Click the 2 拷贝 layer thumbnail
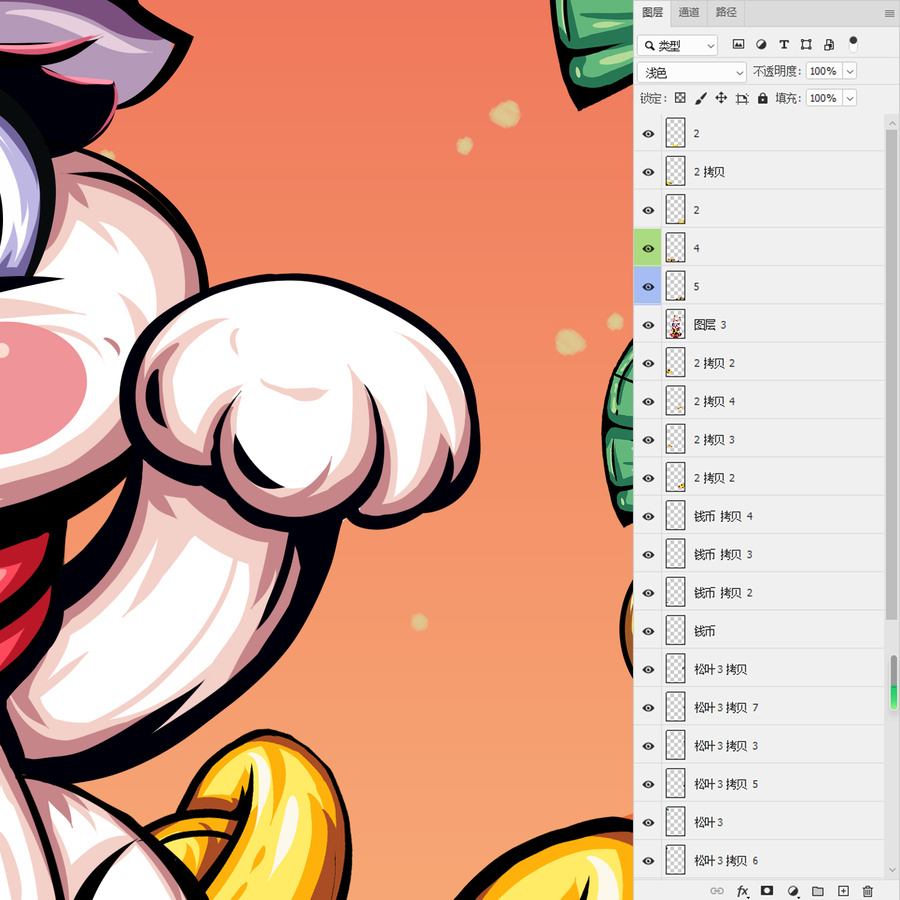Image resolution: width=900 pixels, height=900 pixels. 676,172
